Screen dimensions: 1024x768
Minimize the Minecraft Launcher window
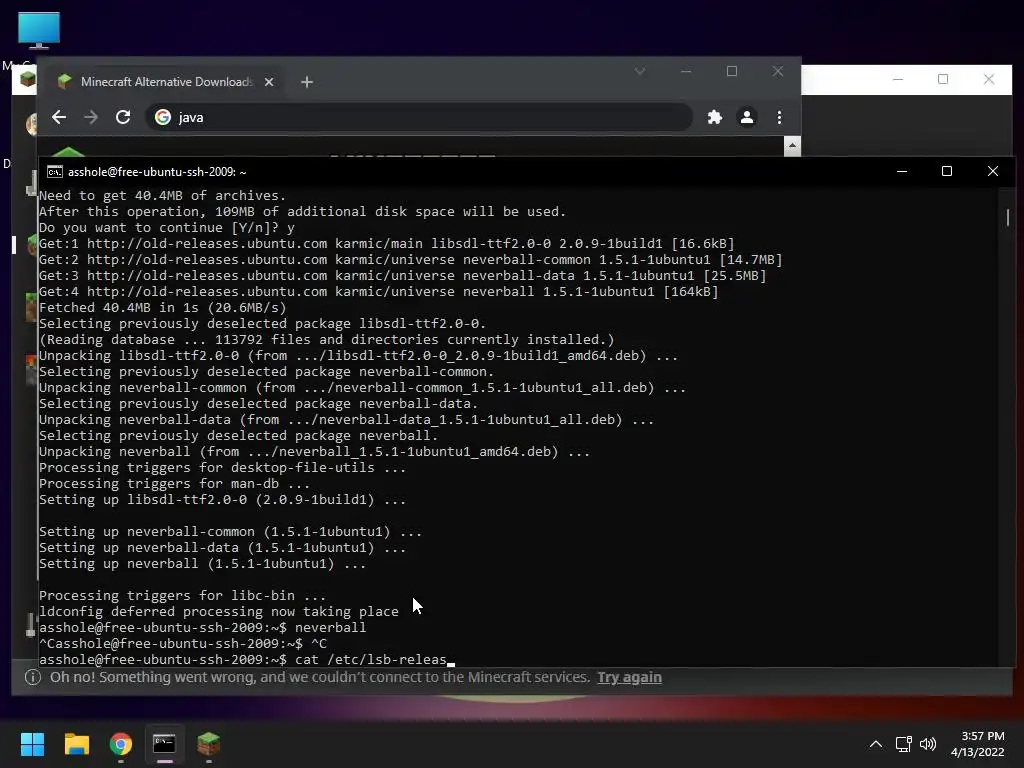point(898,80)
